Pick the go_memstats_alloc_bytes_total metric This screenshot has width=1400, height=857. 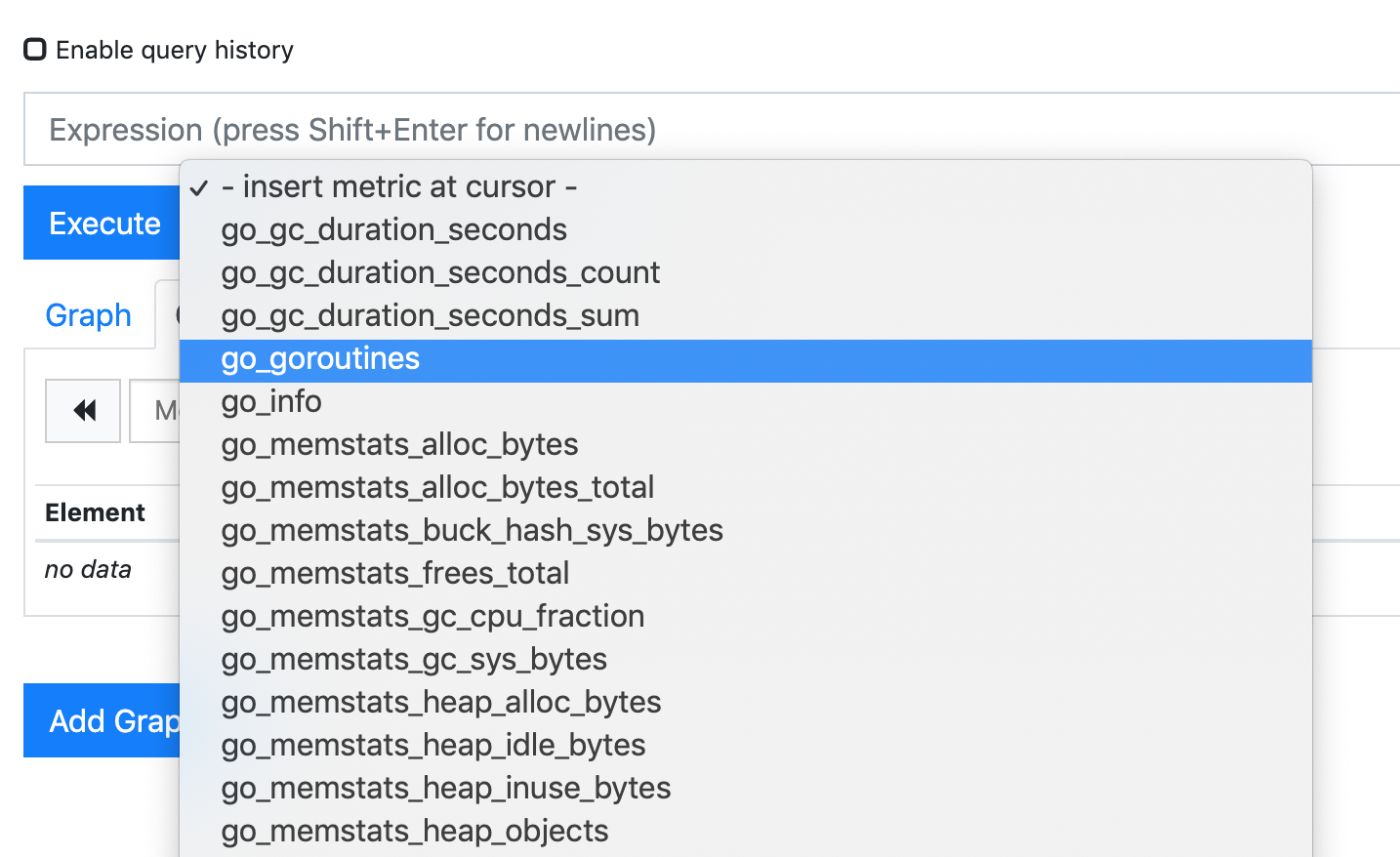click(437, 487)
